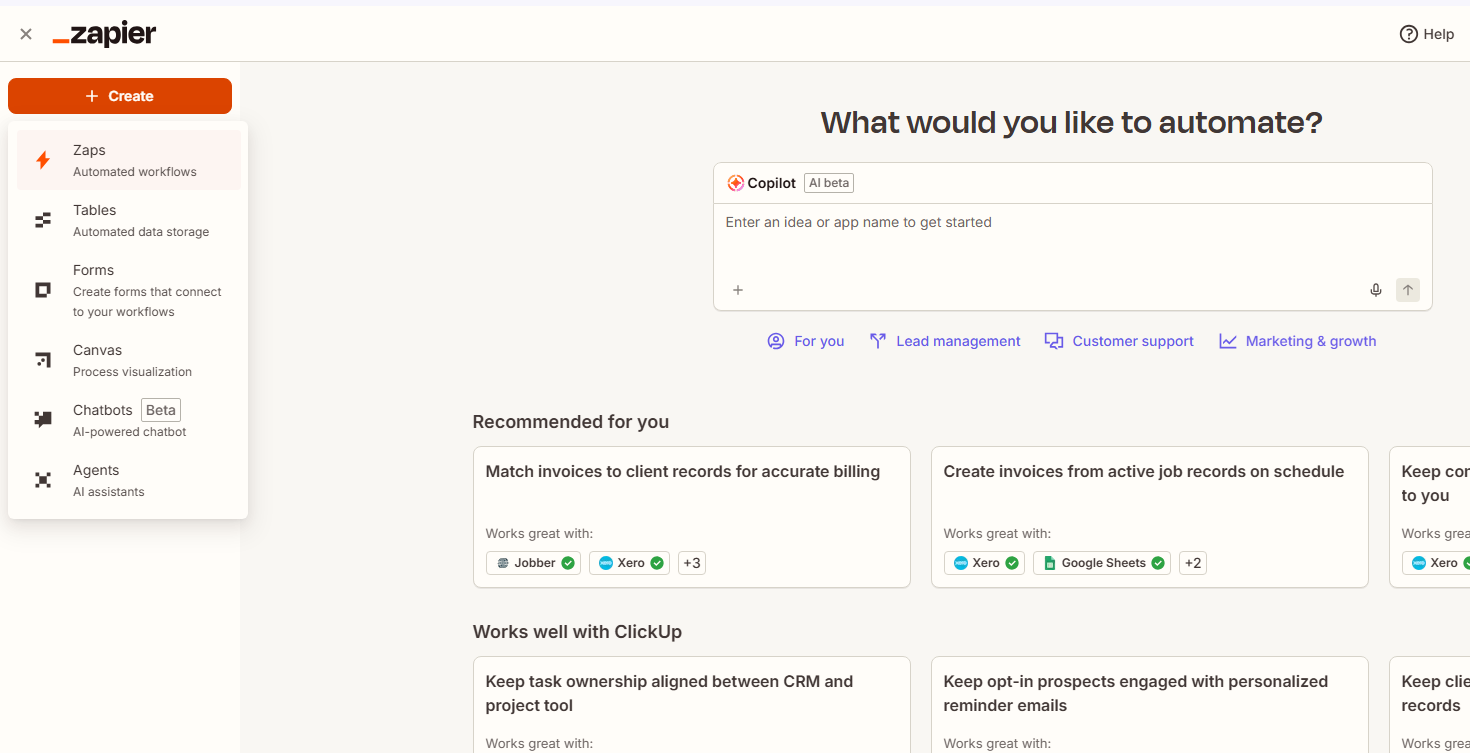
Task: Click the Canvas process visualization icon
Action: (x=43, y=360)
